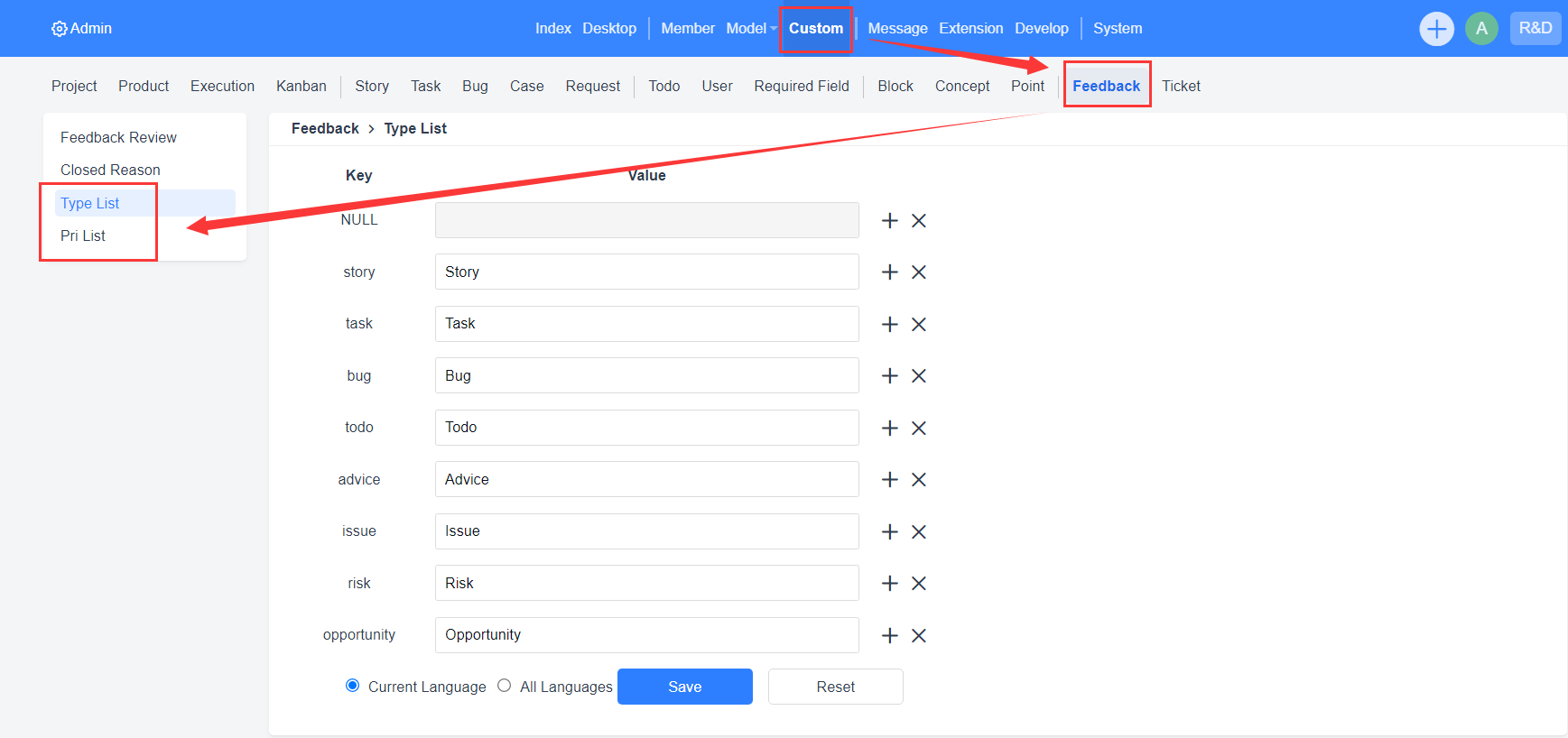This screenshot has width=1568, height=738.
Task: Select the All Languages radio option
Action: [505, 686]
